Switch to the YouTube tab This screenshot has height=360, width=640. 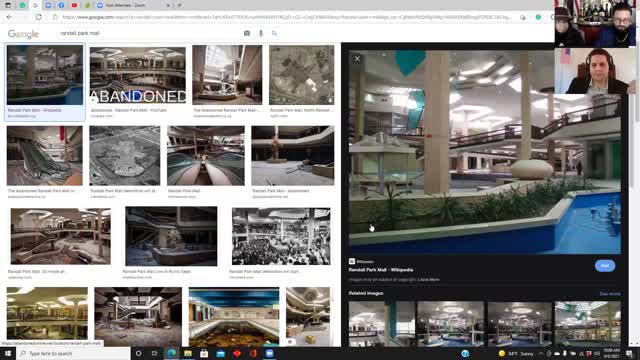point(74,5)
